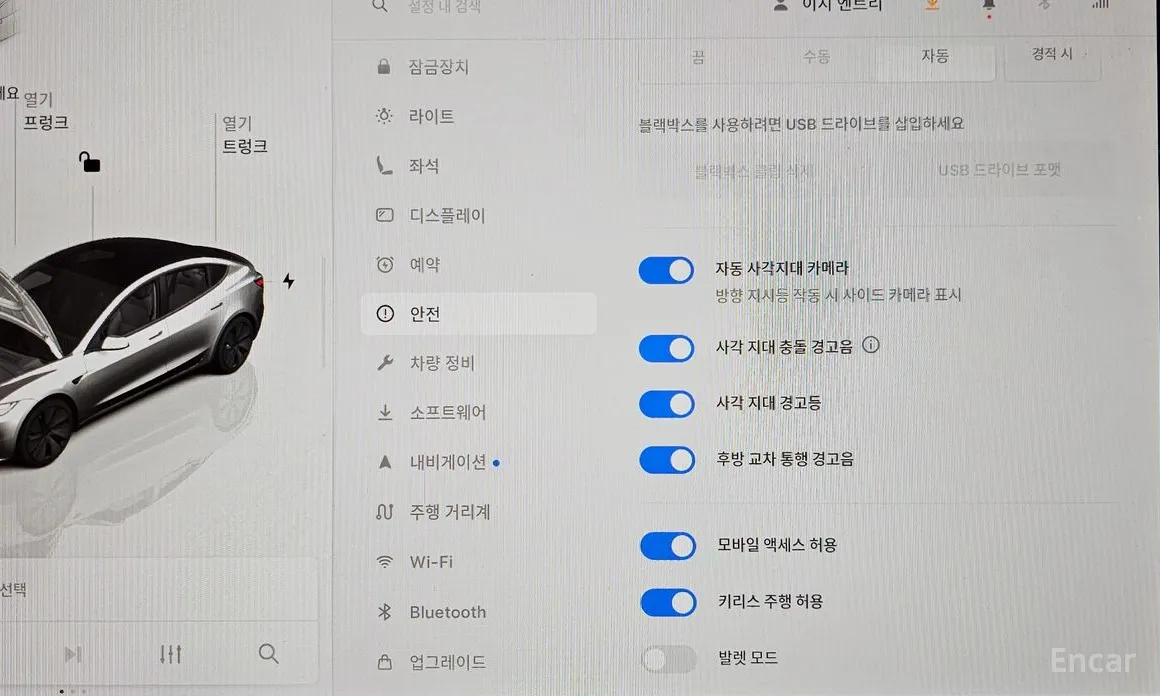
Task: Click the frunk unlock padlock icon
Action: [x=90, y=162]
